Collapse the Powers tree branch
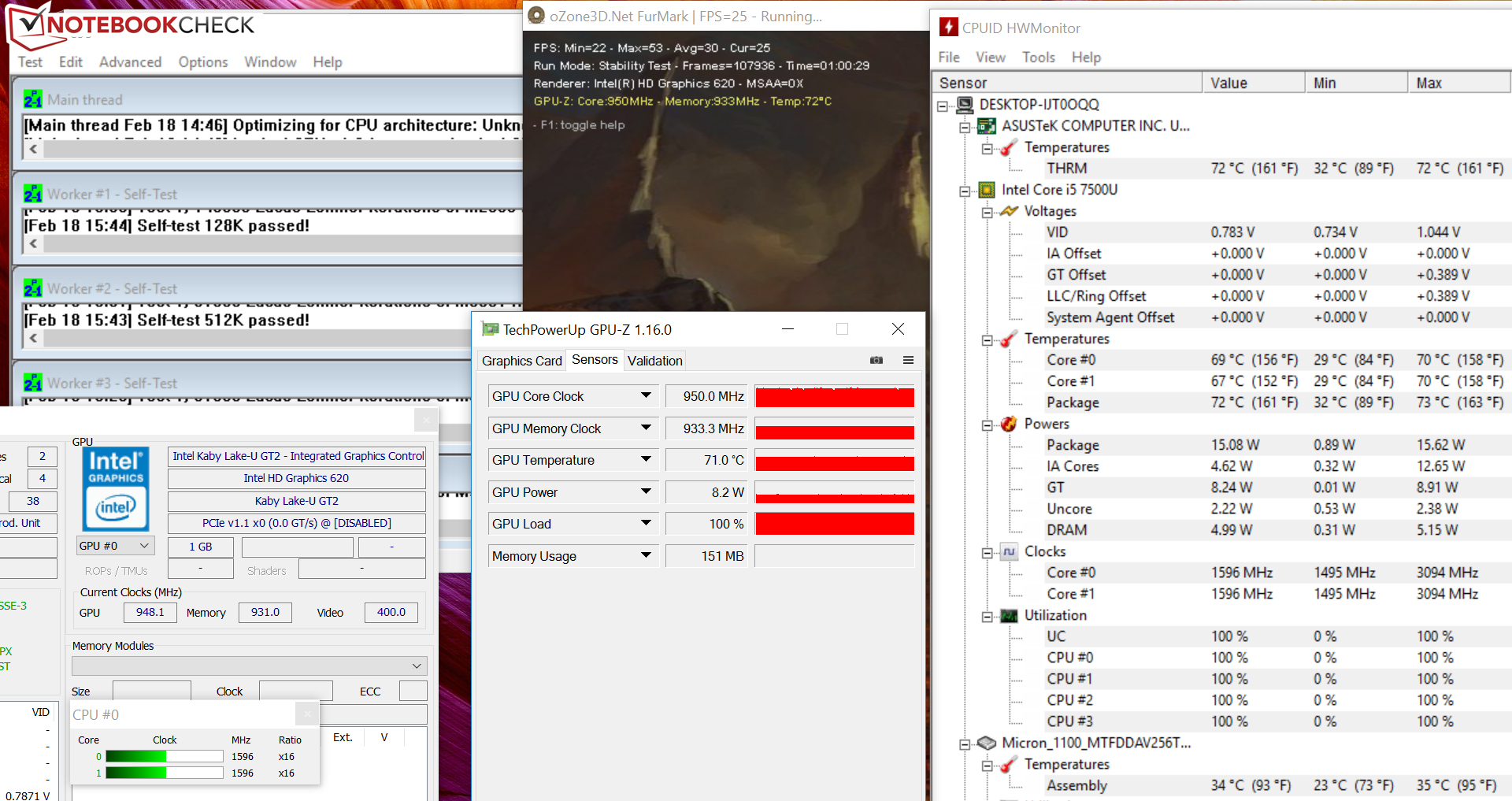The width and height of the screenshot is (1512, 801). [x=987, y=425]
